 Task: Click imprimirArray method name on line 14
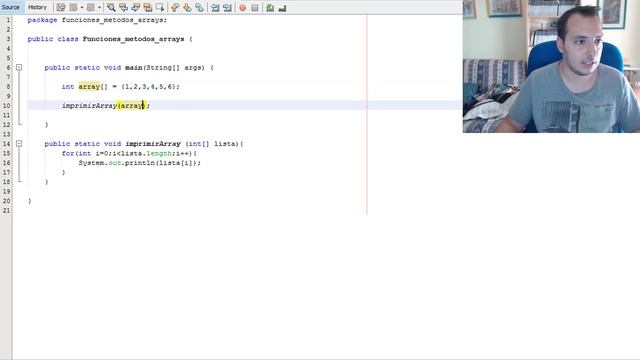tap(153, 144)
